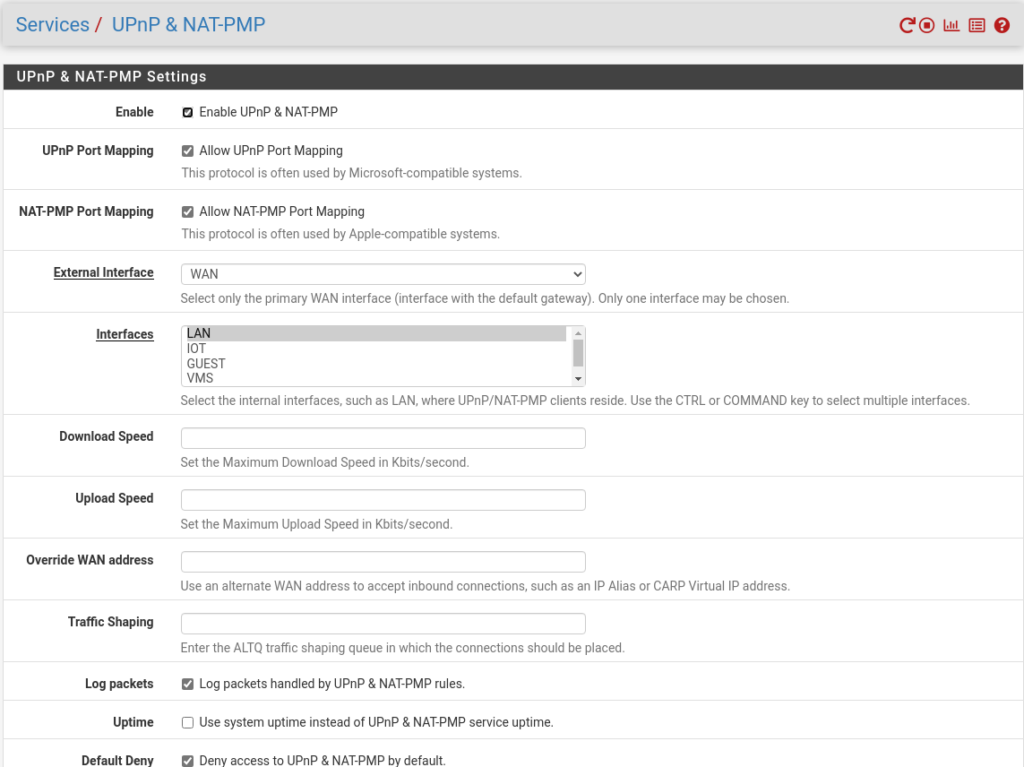
Task: Select IOT in the Interfaces list
Action: 197,349
